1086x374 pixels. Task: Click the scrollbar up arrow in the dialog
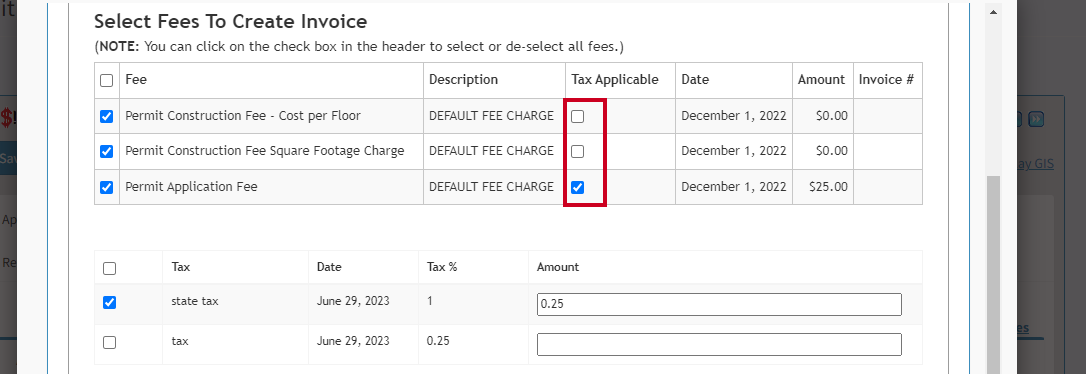coord(992,12)
